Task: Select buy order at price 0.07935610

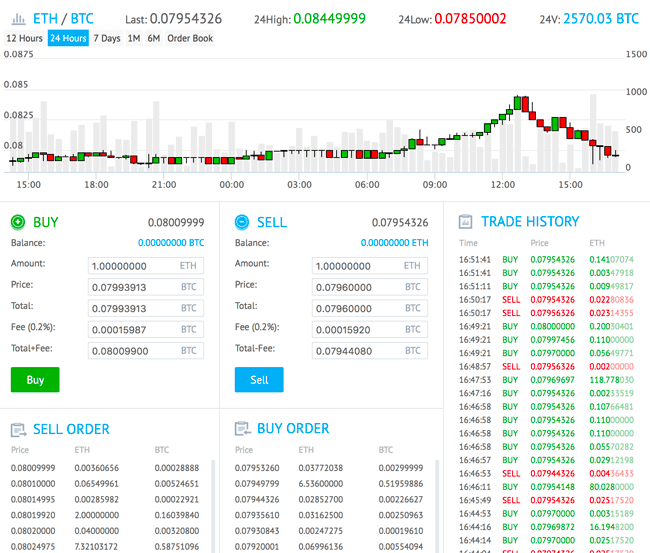Action: (329, 515)
